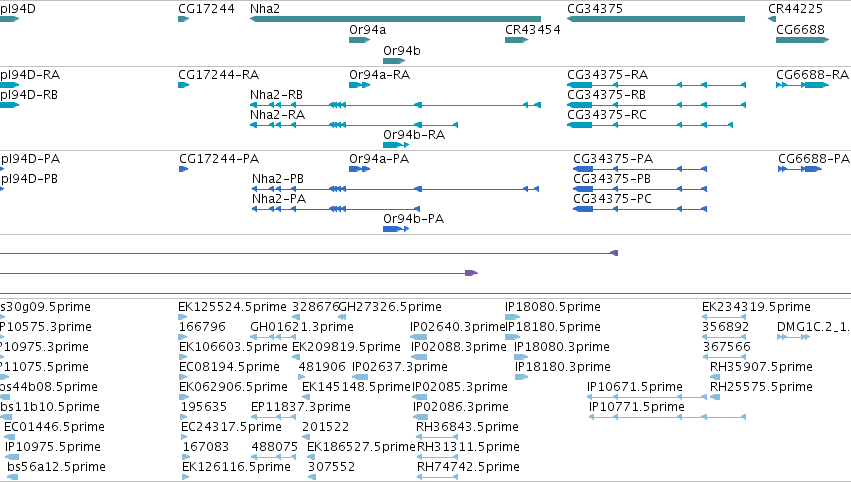This screenshot has width=851, height=482.
Task: Select the IP18180.5prime EST label
Action: (554, 327)
